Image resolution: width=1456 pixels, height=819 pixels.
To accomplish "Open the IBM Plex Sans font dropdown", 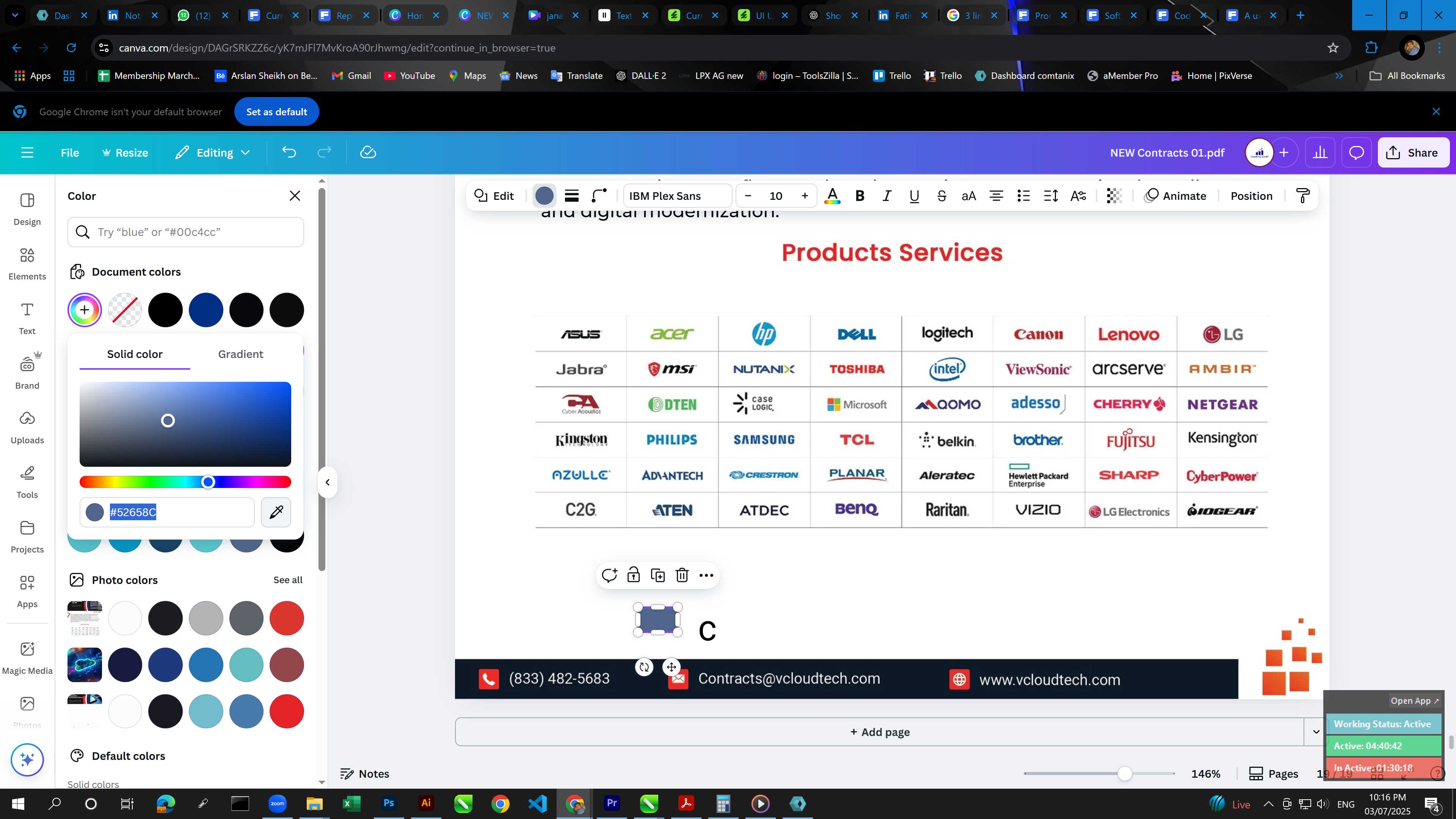I will pos(678,196).
